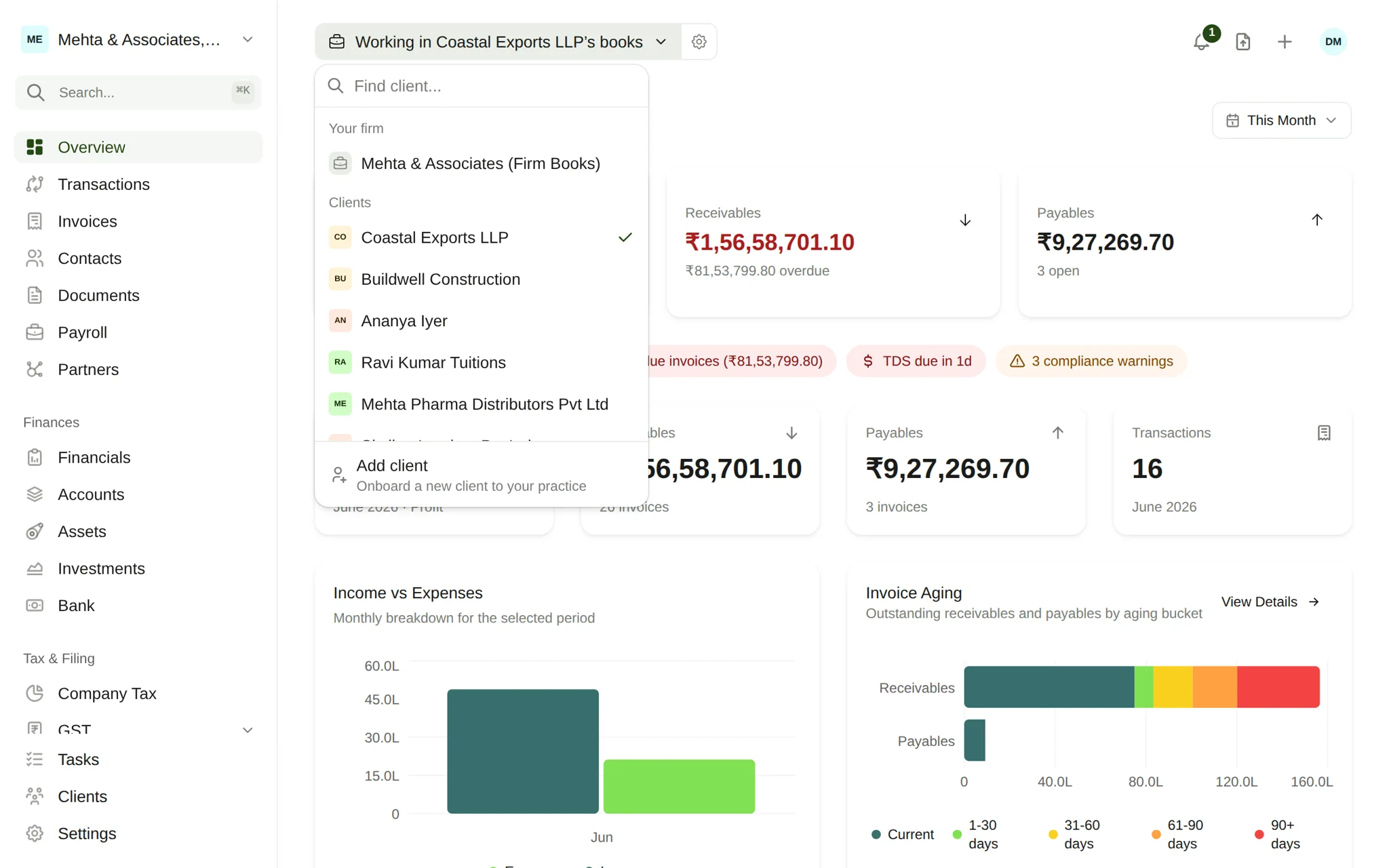
Task: Switch to Buildwell Construction client
Action: point(481,279)
